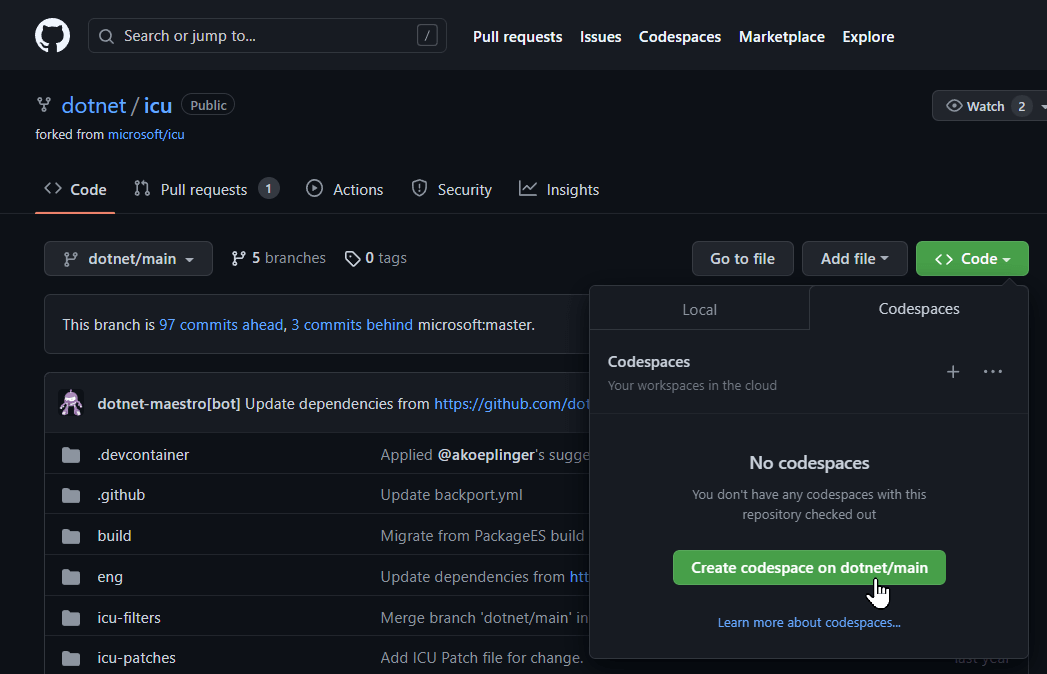
Task: Follow the Learn more about codespaces link
Action: click(809, 622)
